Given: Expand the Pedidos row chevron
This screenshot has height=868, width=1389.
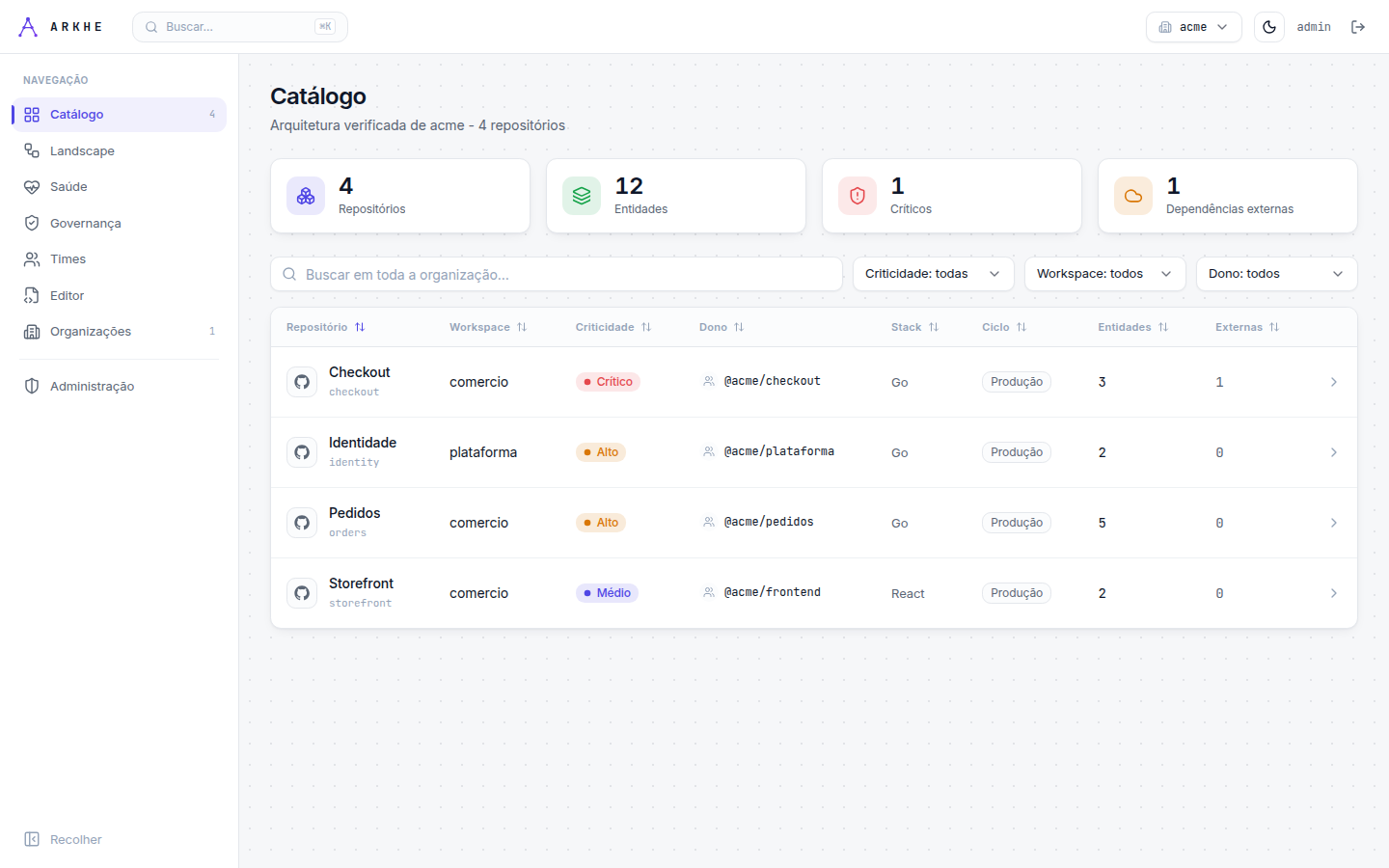Looking at the screenshot, I should tap(1334, 523).
